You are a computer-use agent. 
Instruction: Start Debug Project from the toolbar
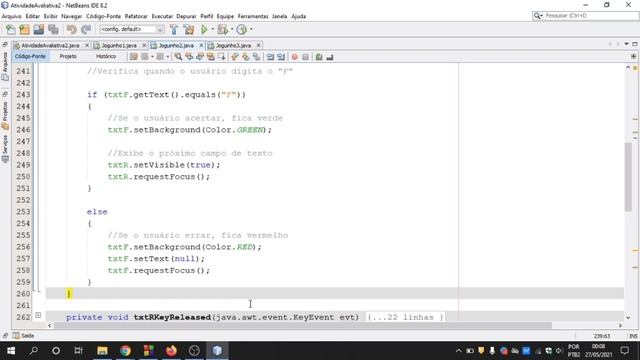[222, 29]
